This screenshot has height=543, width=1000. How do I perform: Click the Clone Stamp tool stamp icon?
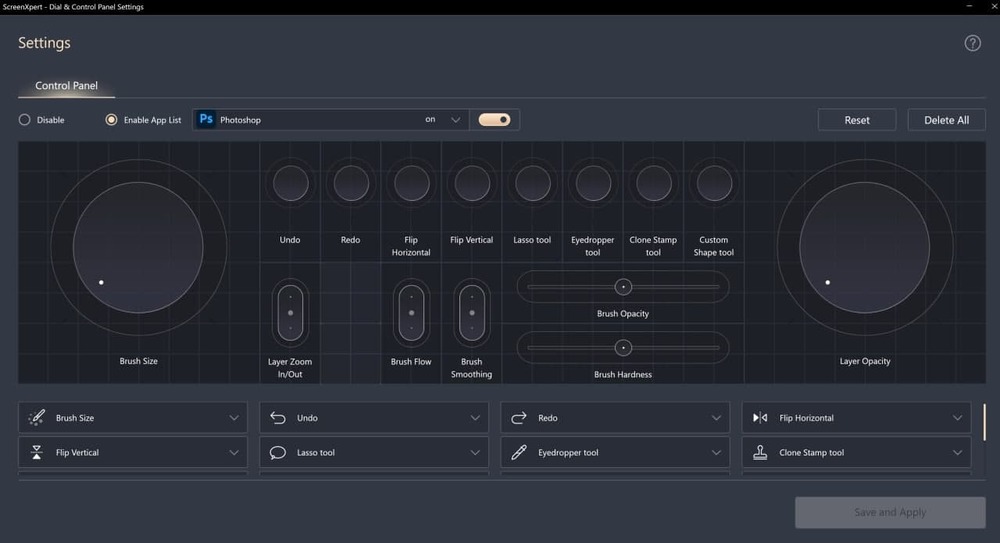pyautogui.click(x=760, y=452)
